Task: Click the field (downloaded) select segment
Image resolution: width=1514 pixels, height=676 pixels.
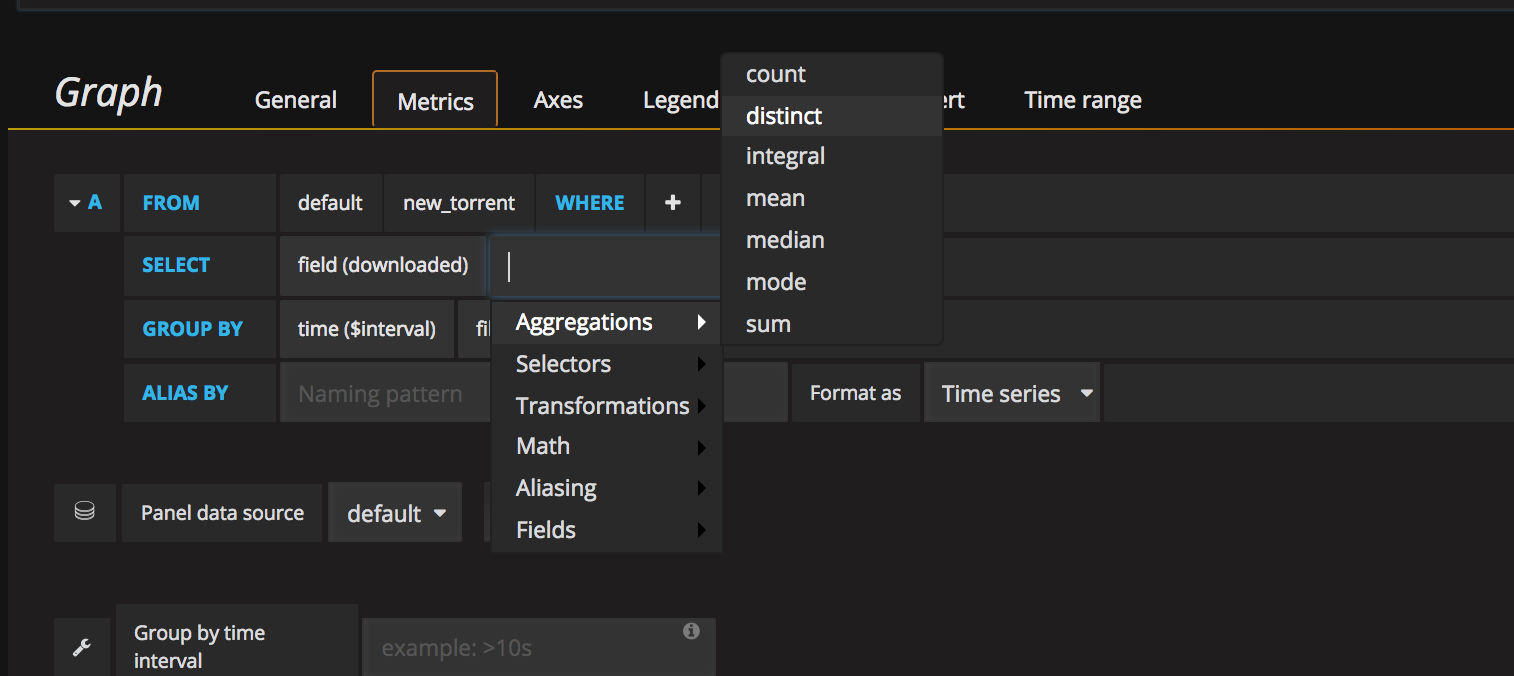Action: tap(383, 265)
